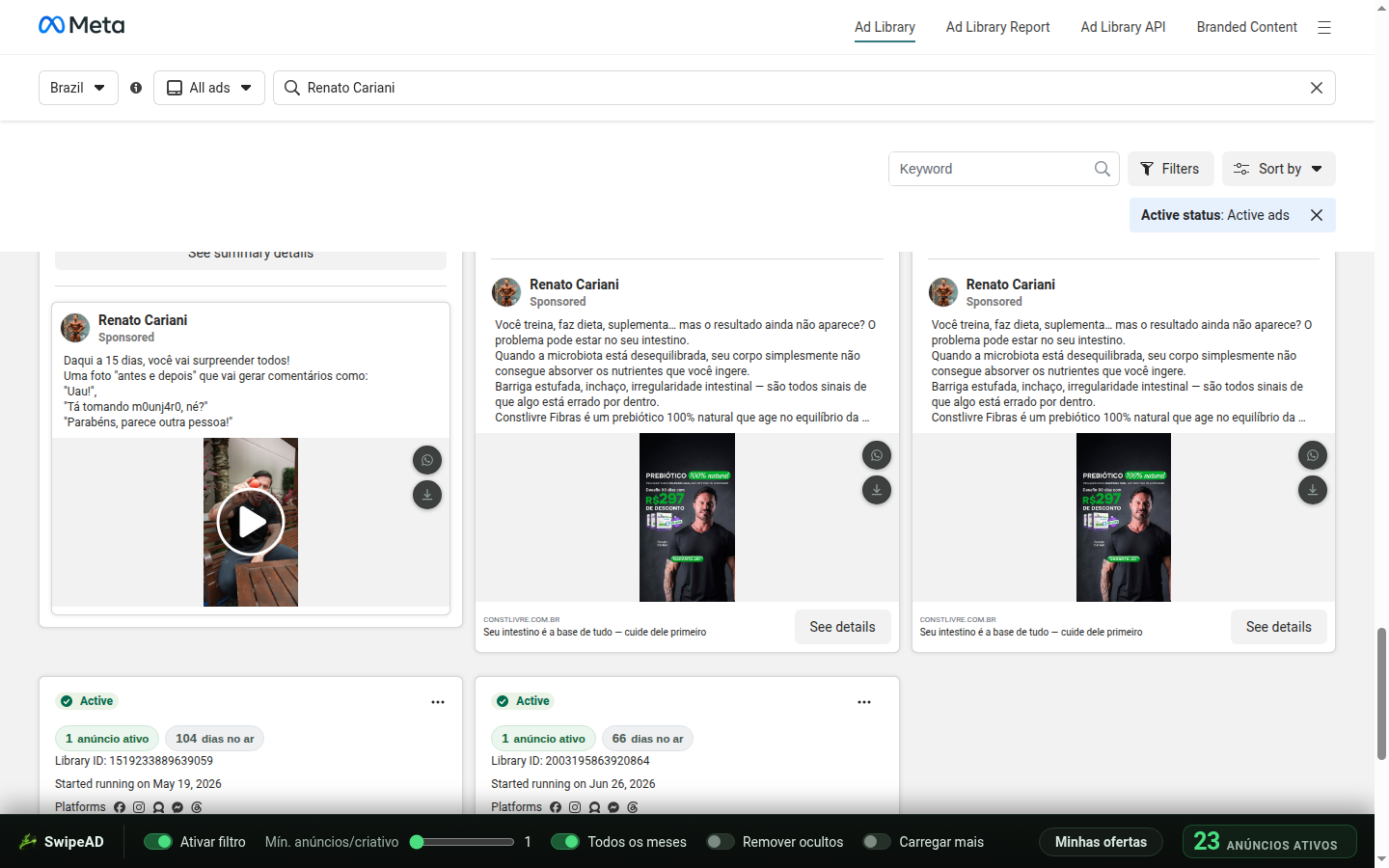Click the Instagram platform icon on the 66 dias card
This screenshot has height=868, width=1389.
(575, 807)
